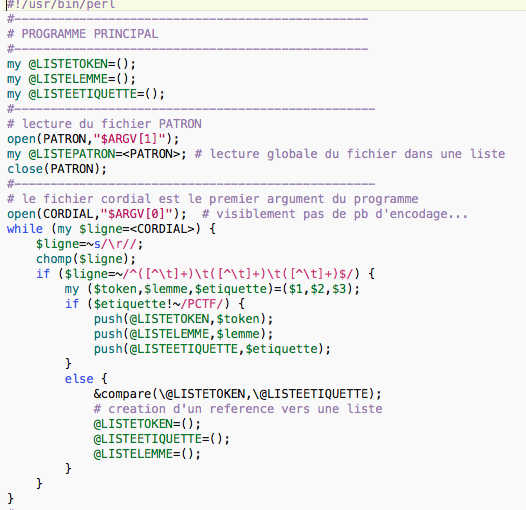Click the comment '# lecture du fichier PATRON'
The width and height of the screenshot is (526, 510).
coord(104,124)
